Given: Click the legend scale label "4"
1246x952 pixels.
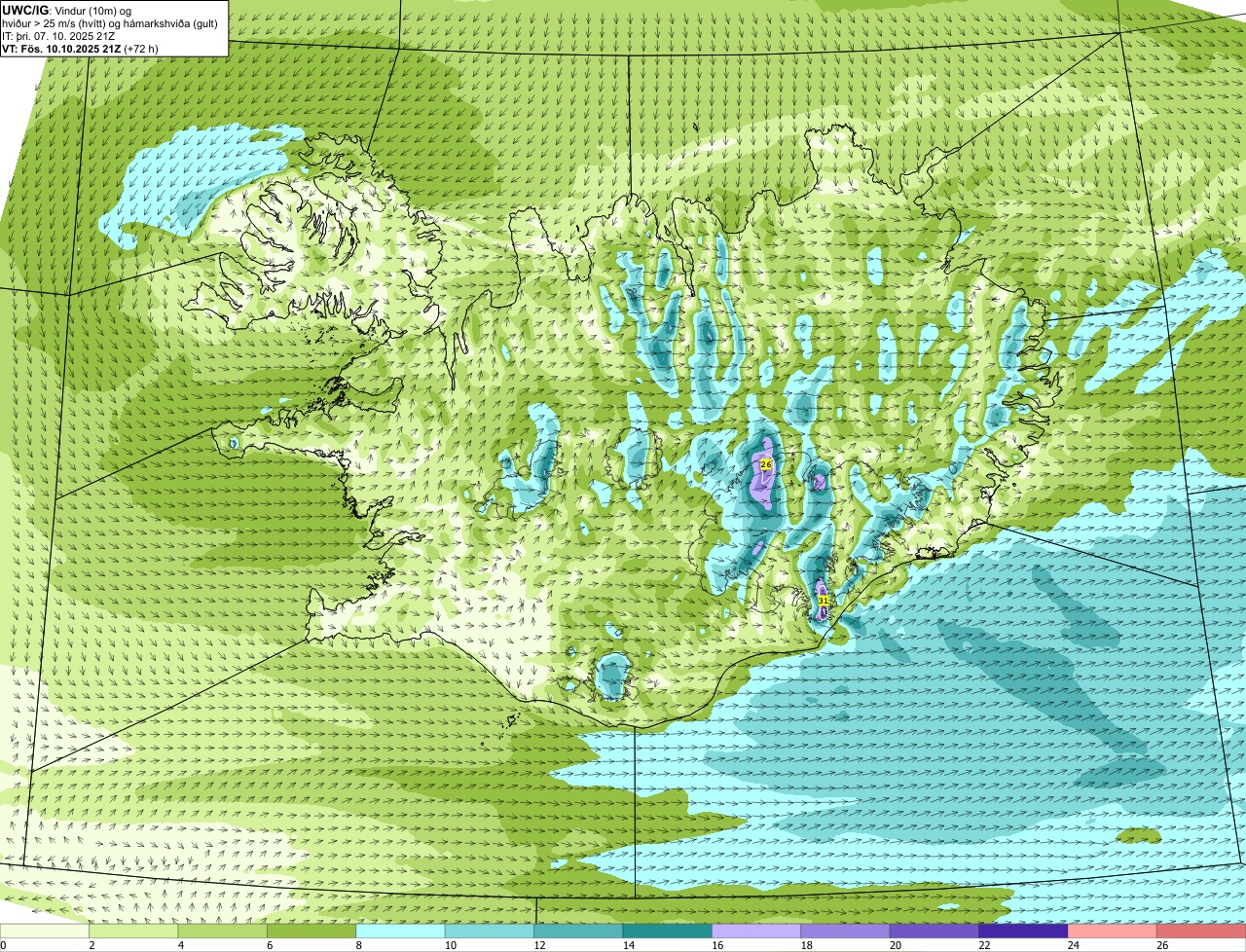Looking at the screenshot, I should pos(180,945).
